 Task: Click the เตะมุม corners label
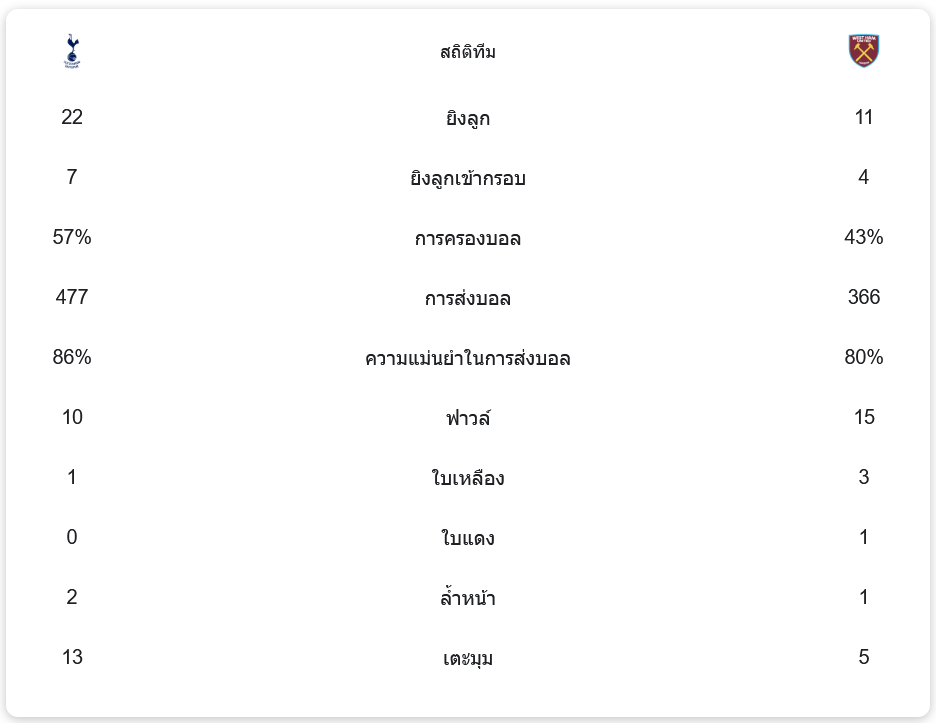pos(468,658)
